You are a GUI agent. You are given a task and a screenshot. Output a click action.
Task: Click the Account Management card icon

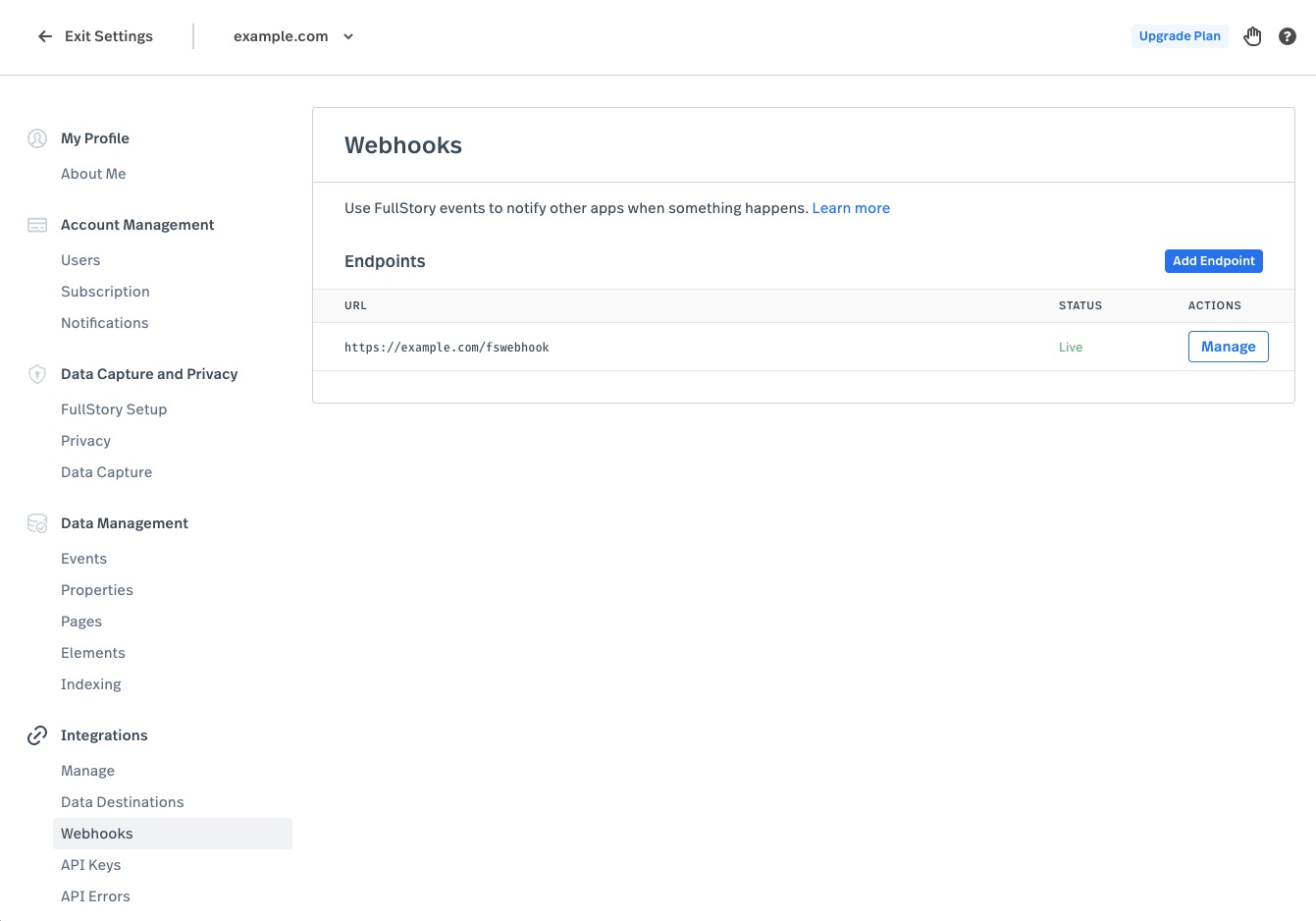tap(37, 225)
